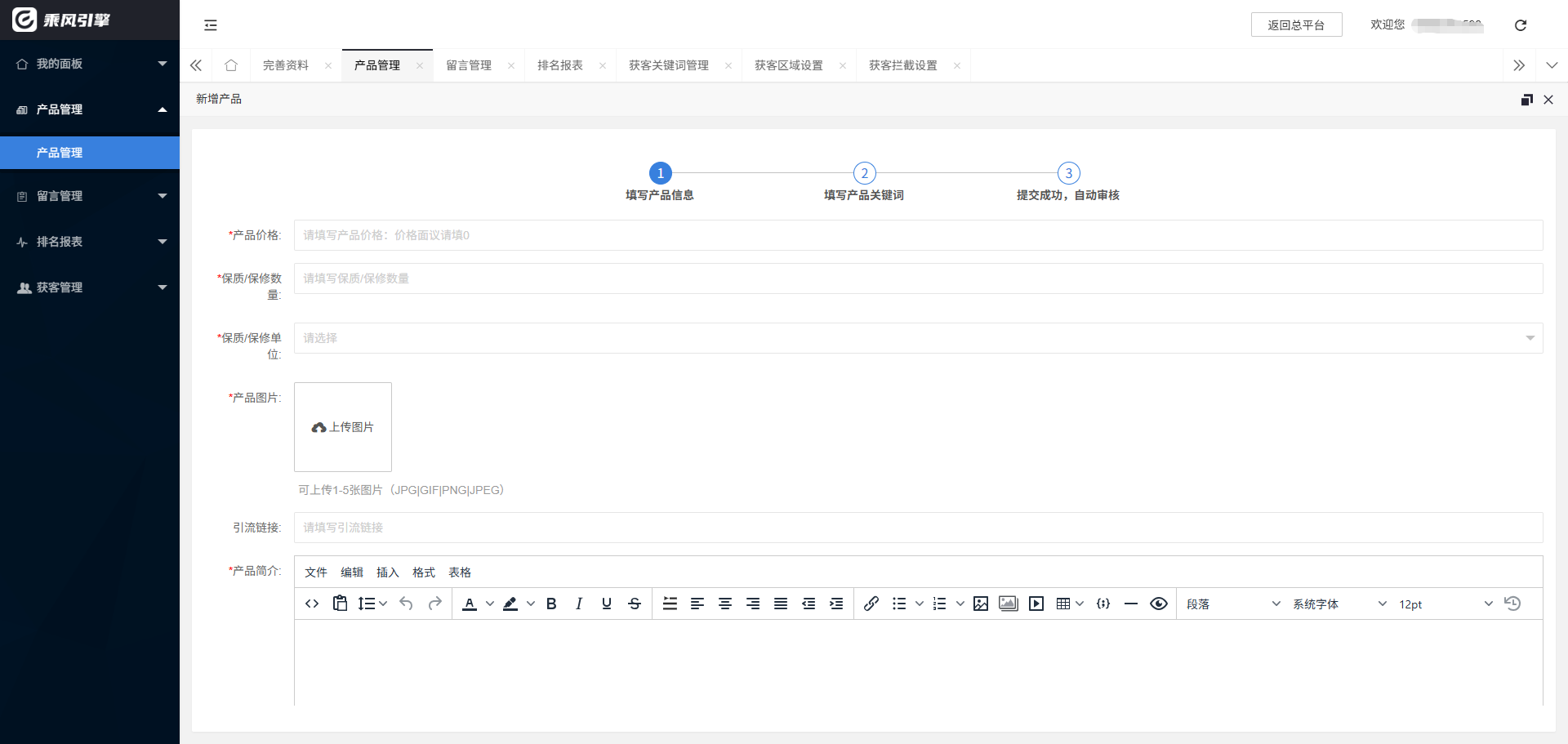This screenshot has width=1568, height=744.
Task: Insert a horizontal rule line
Action: tap(1131, 604)
